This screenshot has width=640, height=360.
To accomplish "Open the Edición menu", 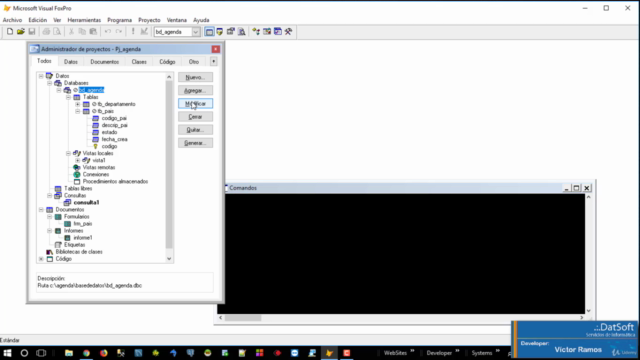I will point(38,20).
